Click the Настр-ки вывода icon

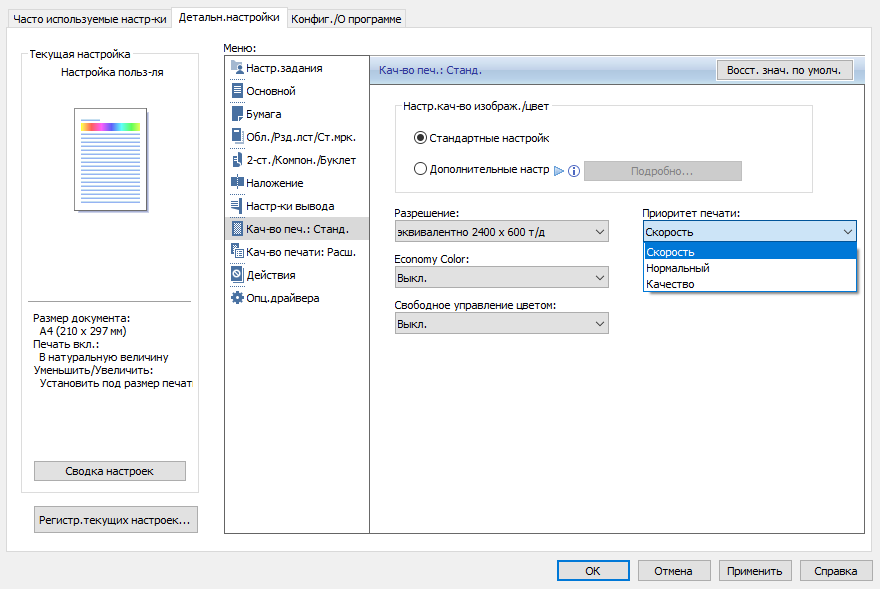click(237, 206)
